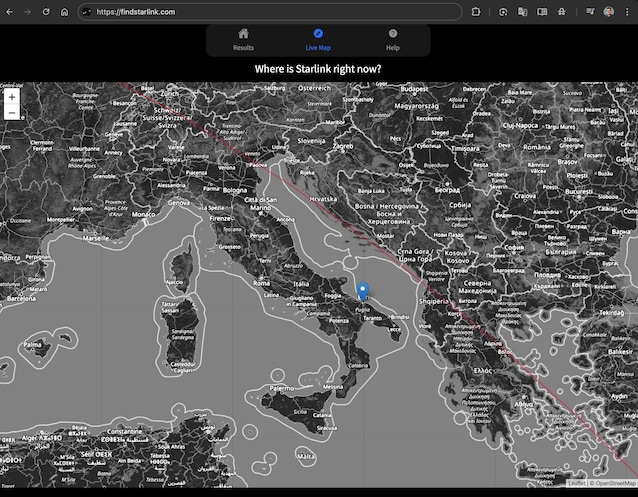Click the Taranto map label

tap(372, 318)
